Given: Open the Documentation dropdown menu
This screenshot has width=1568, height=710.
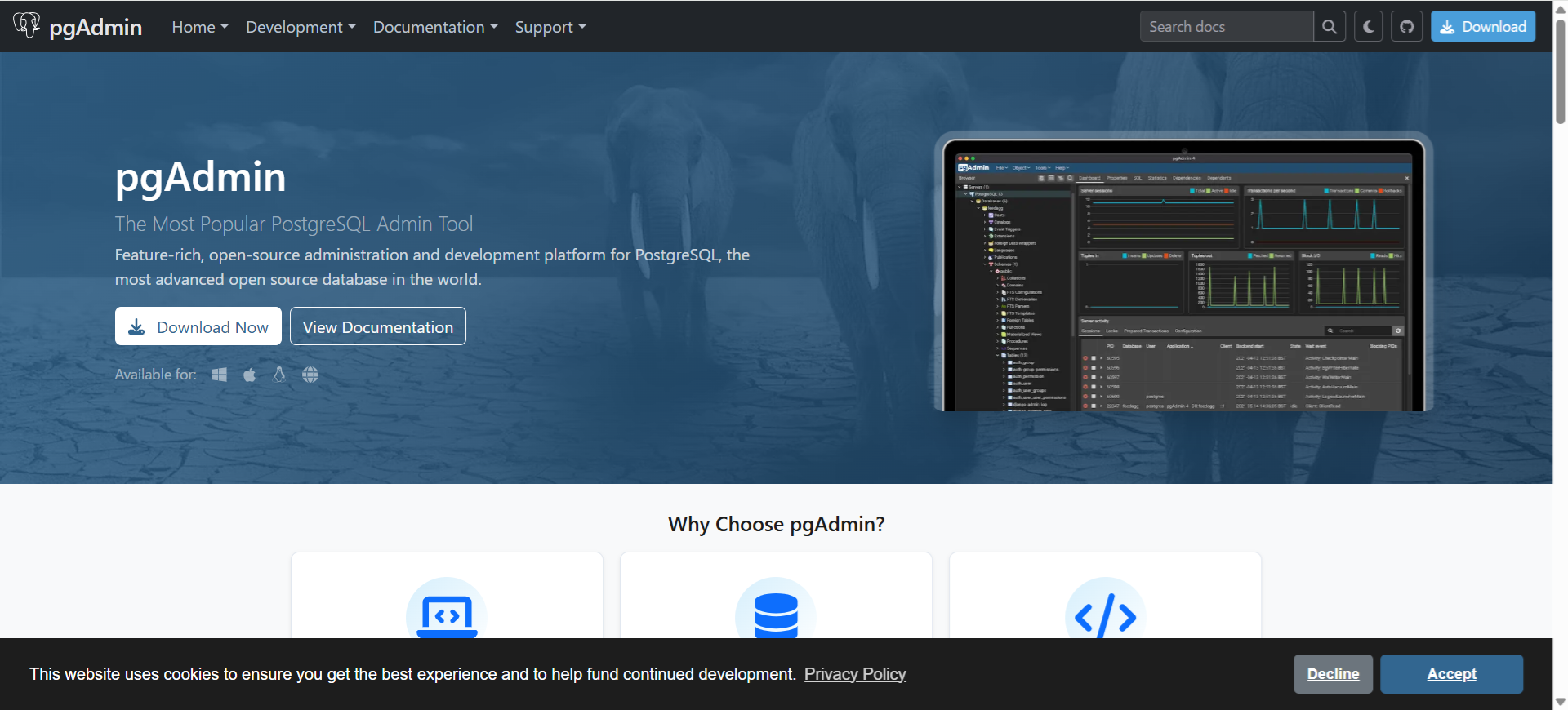Looking at the screenshot, I should click(x=435, y=27).
